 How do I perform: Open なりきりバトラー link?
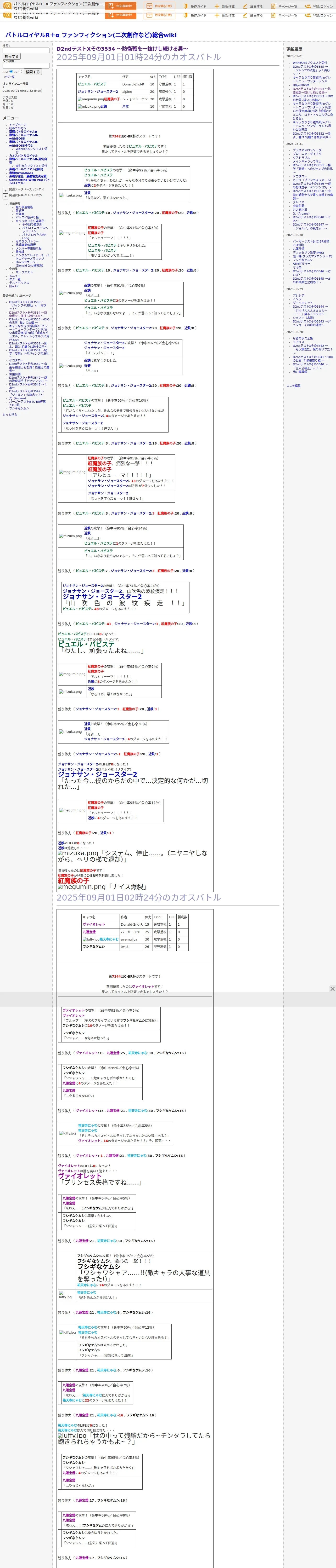click(x=27, y=242)
